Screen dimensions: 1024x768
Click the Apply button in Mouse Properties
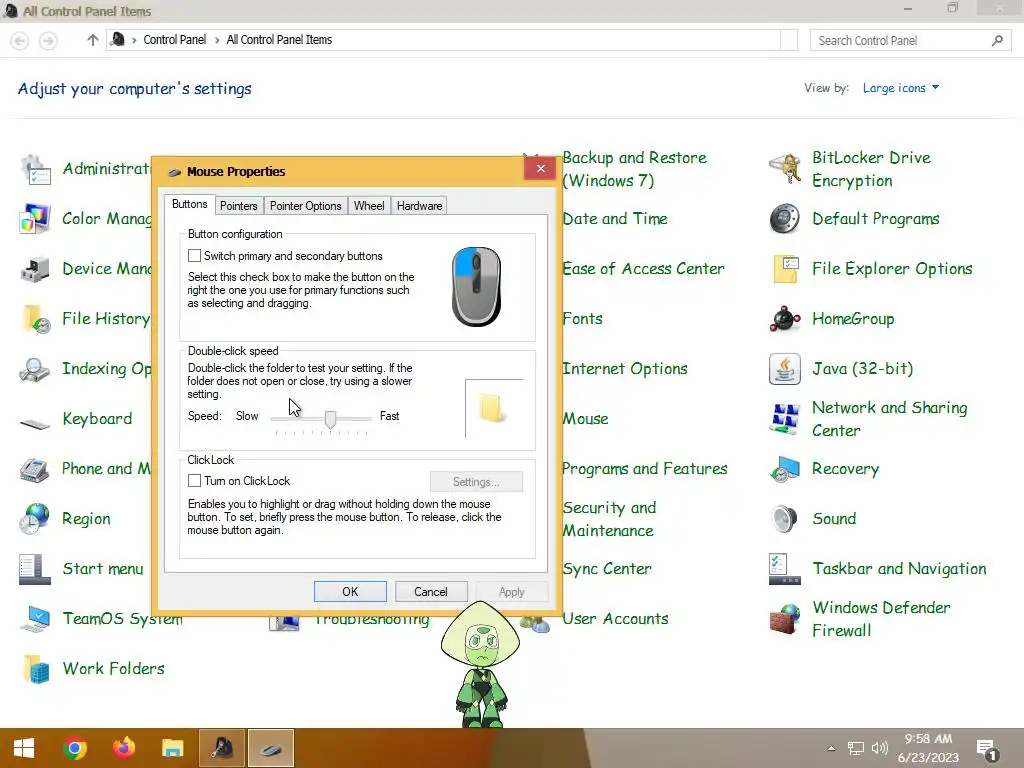pos(511,592)
